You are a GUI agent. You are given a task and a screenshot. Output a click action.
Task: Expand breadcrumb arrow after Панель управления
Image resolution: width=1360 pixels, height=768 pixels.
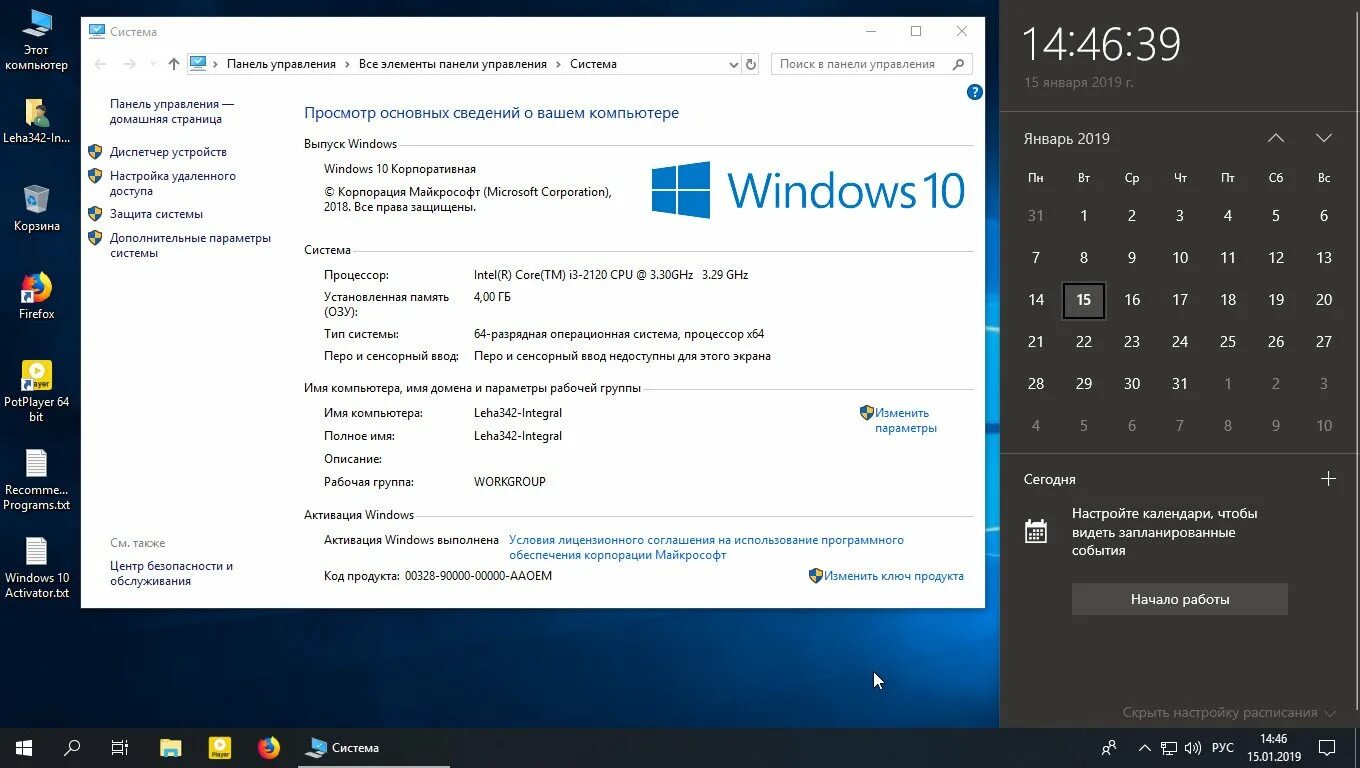[347, 64]
